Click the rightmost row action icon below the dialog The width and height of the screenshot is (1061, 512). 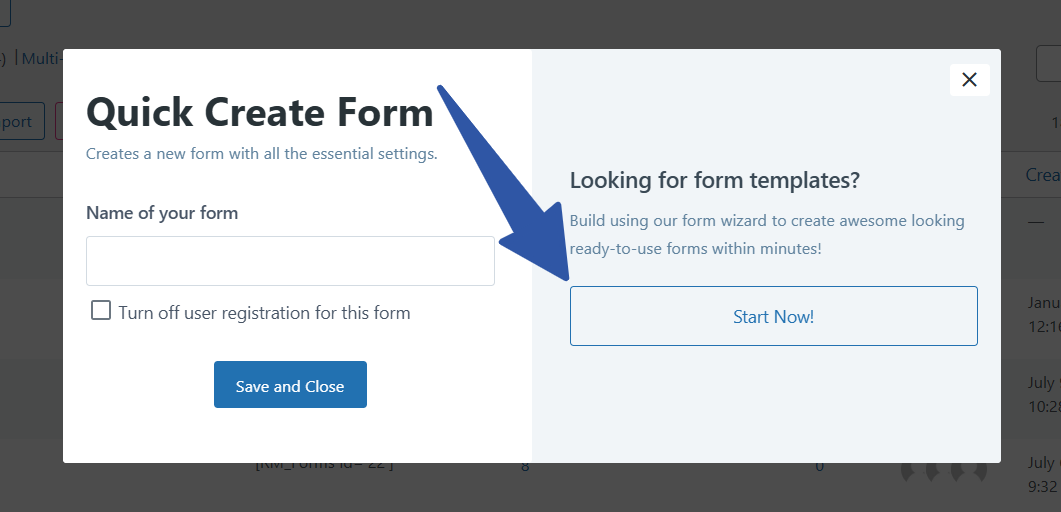click(981, 470)
